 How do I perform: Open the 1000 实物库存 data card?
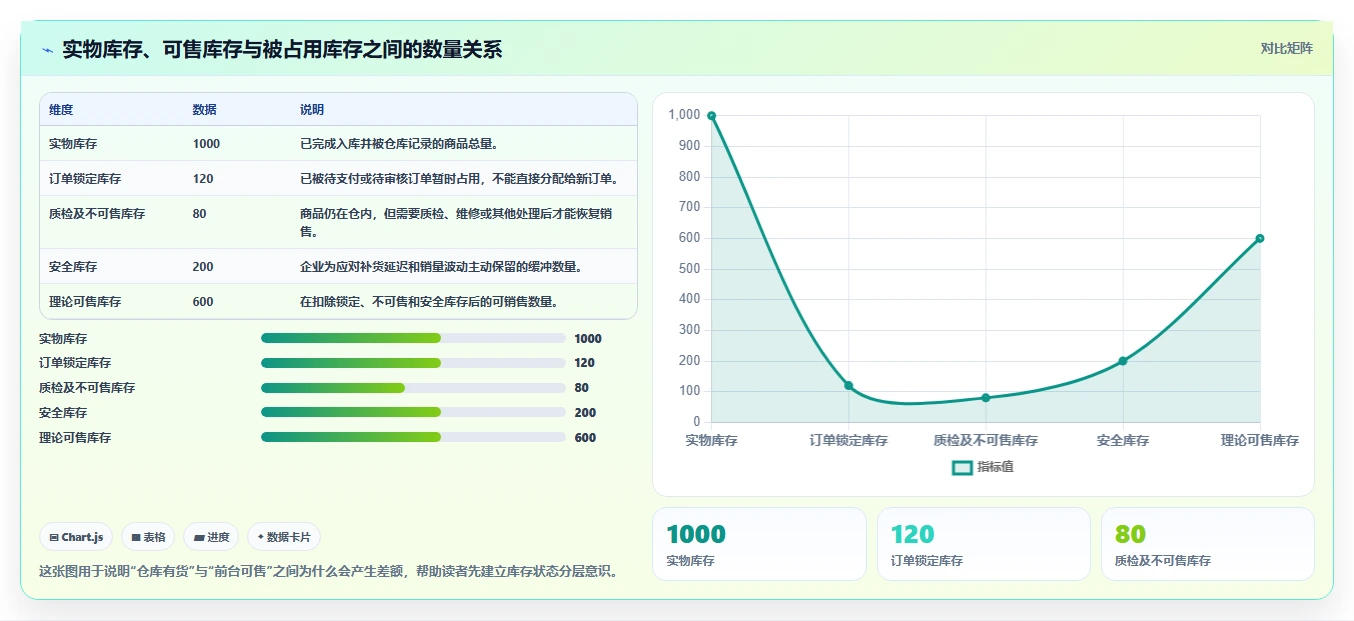pyautogui.click(x=759, y=544)
